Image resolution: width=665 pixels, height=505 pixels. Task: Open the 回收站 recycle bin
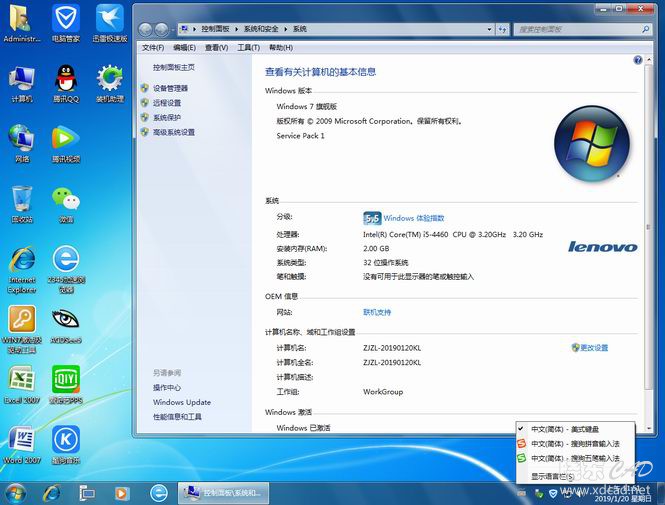[21, 204]
